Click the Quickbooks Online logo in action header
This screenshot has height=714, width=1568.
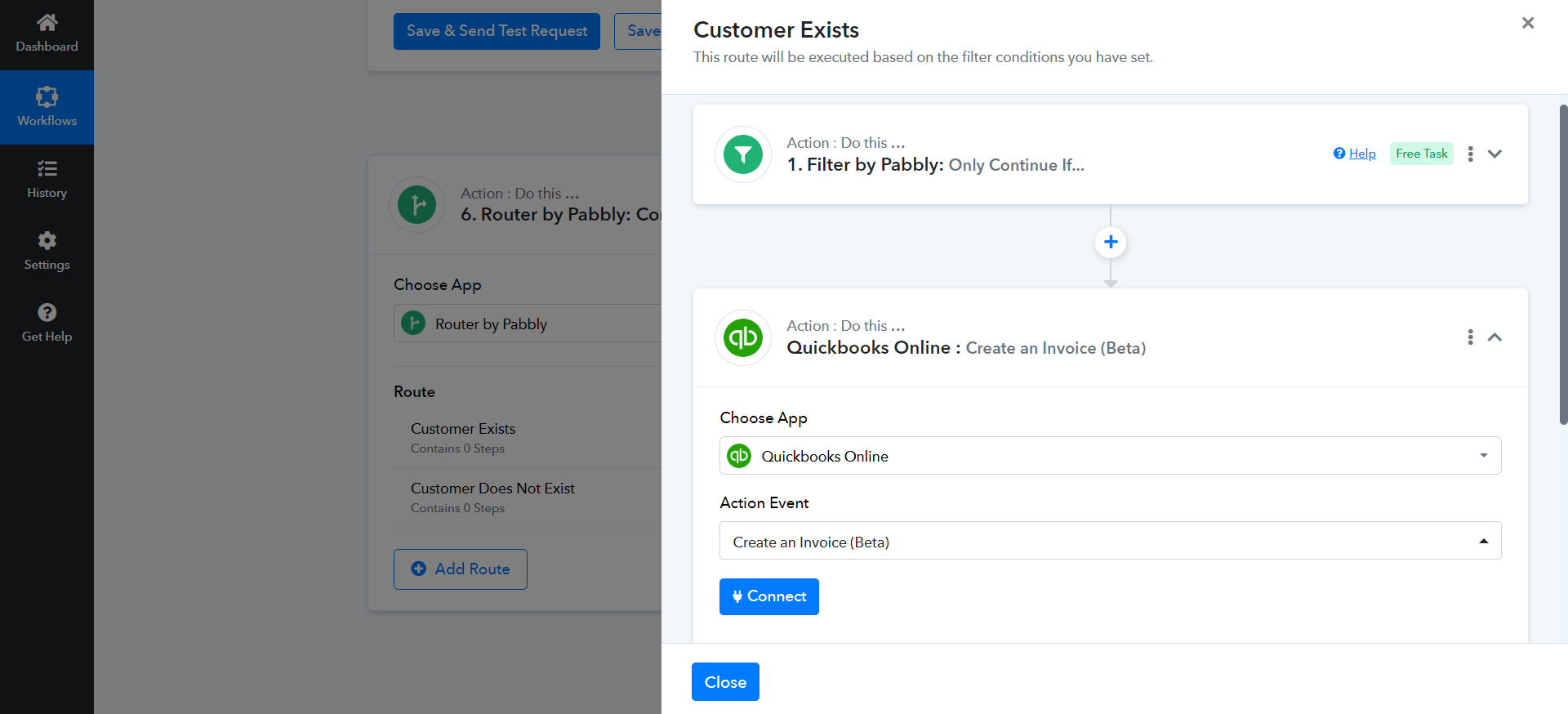(x=743, y=337)
